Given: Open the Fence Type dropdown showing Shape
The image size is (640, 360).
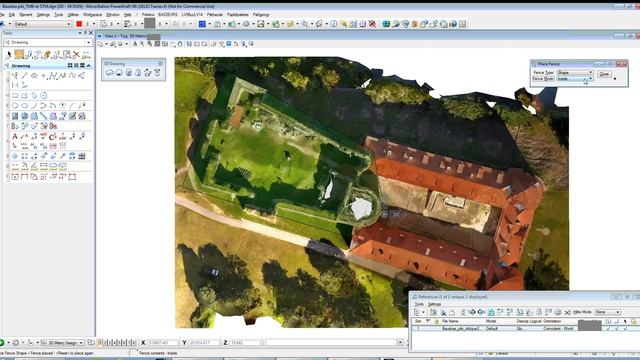Looking at the screenshot, I should (x=575, y=72).
